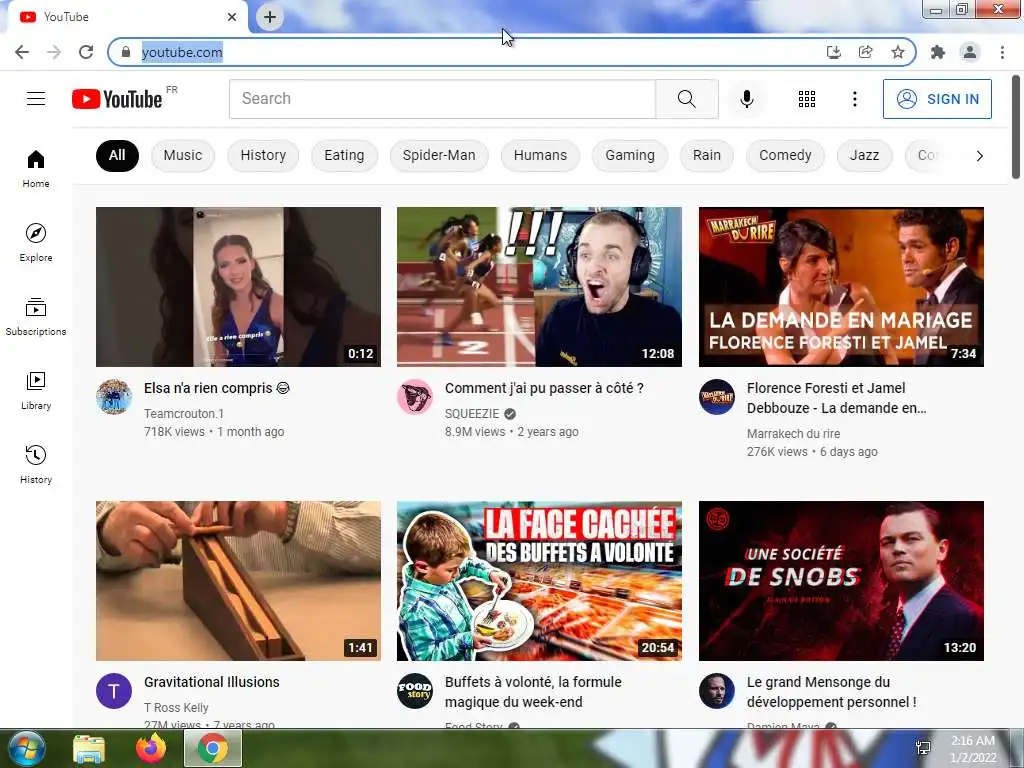
Task: Click the SIGN IN button
Action: 937,99
